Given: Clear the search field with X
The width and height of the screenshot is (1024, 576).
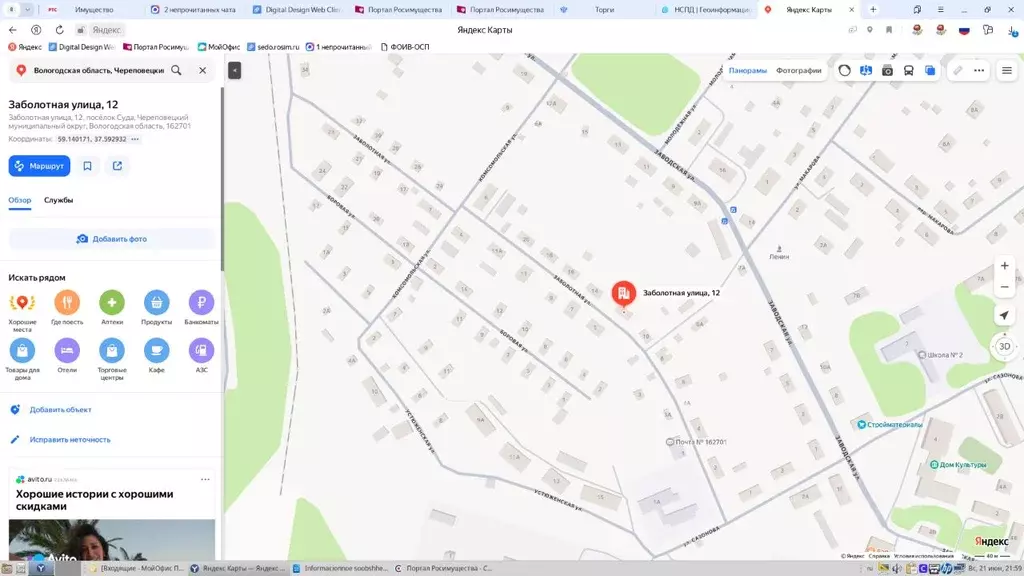Looking at the screenshot, I should pos(202,70).
